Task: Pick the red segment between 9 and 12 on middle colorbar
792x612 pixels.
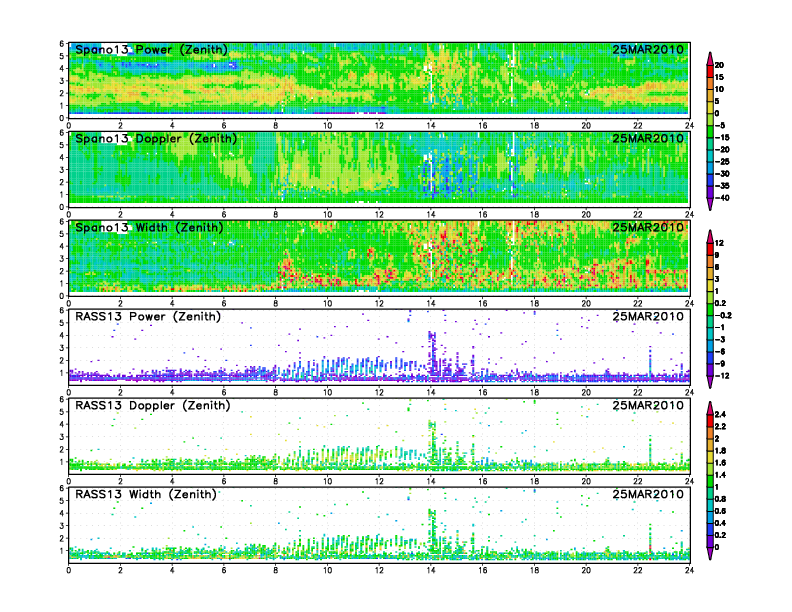Action: tap(710, 249)
